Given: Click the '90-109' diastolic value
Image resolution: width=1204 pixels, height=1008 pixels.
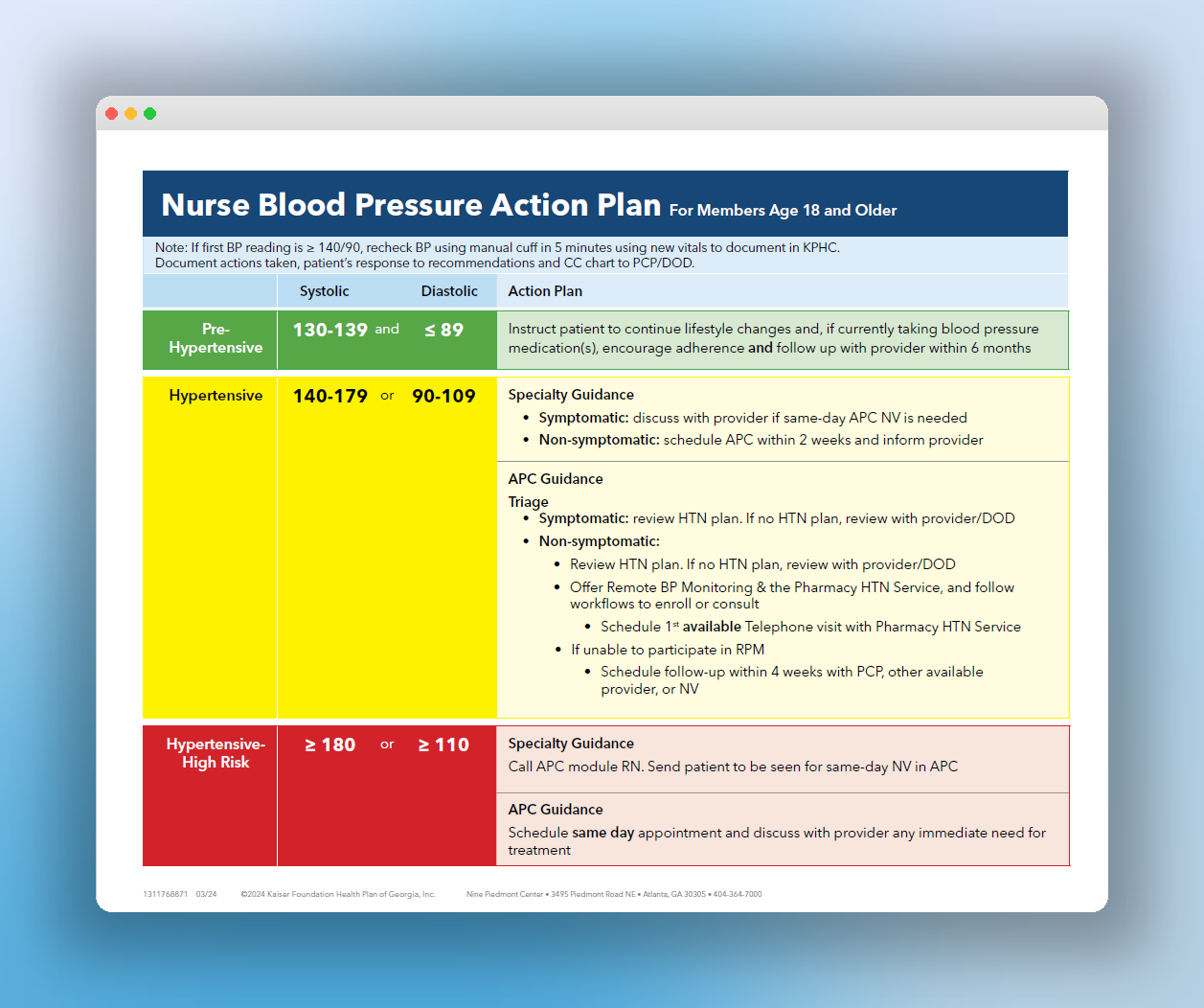Looking at the screenshot, I should pyautogui.click(x=443, y=396).
